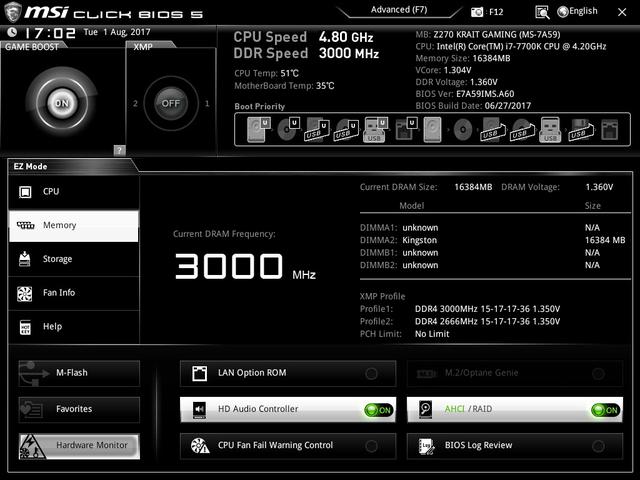This screenshot has height=480, width=640.
Task: Select the legacy CD/DVD boot icon without UEFI tag
Action: click(463, 130)
